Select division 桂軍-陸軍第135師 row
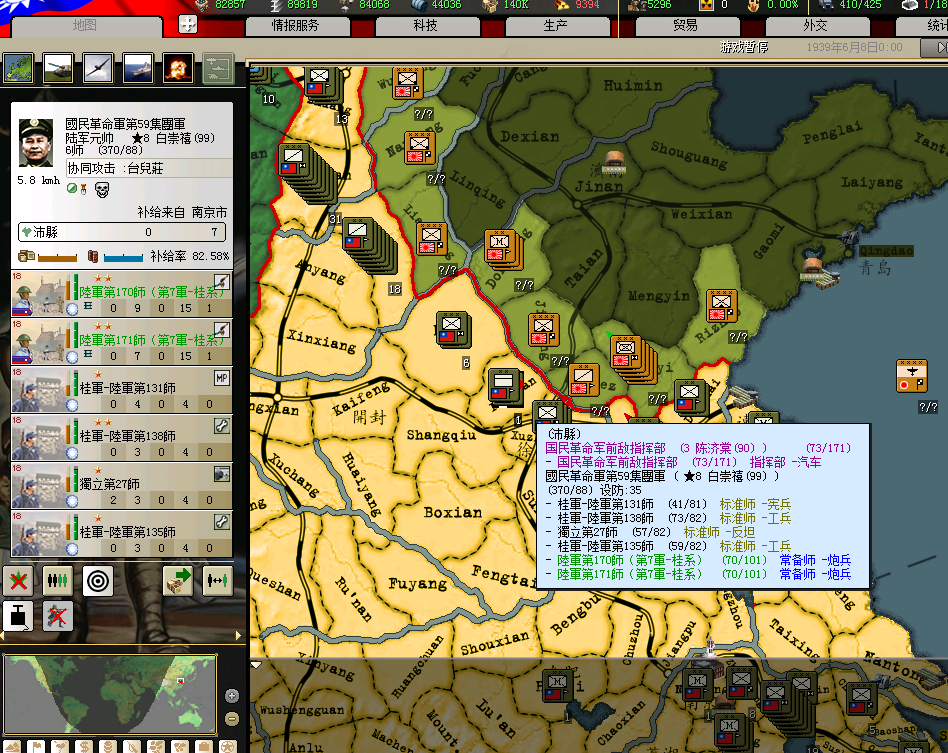 coord(122,533)
